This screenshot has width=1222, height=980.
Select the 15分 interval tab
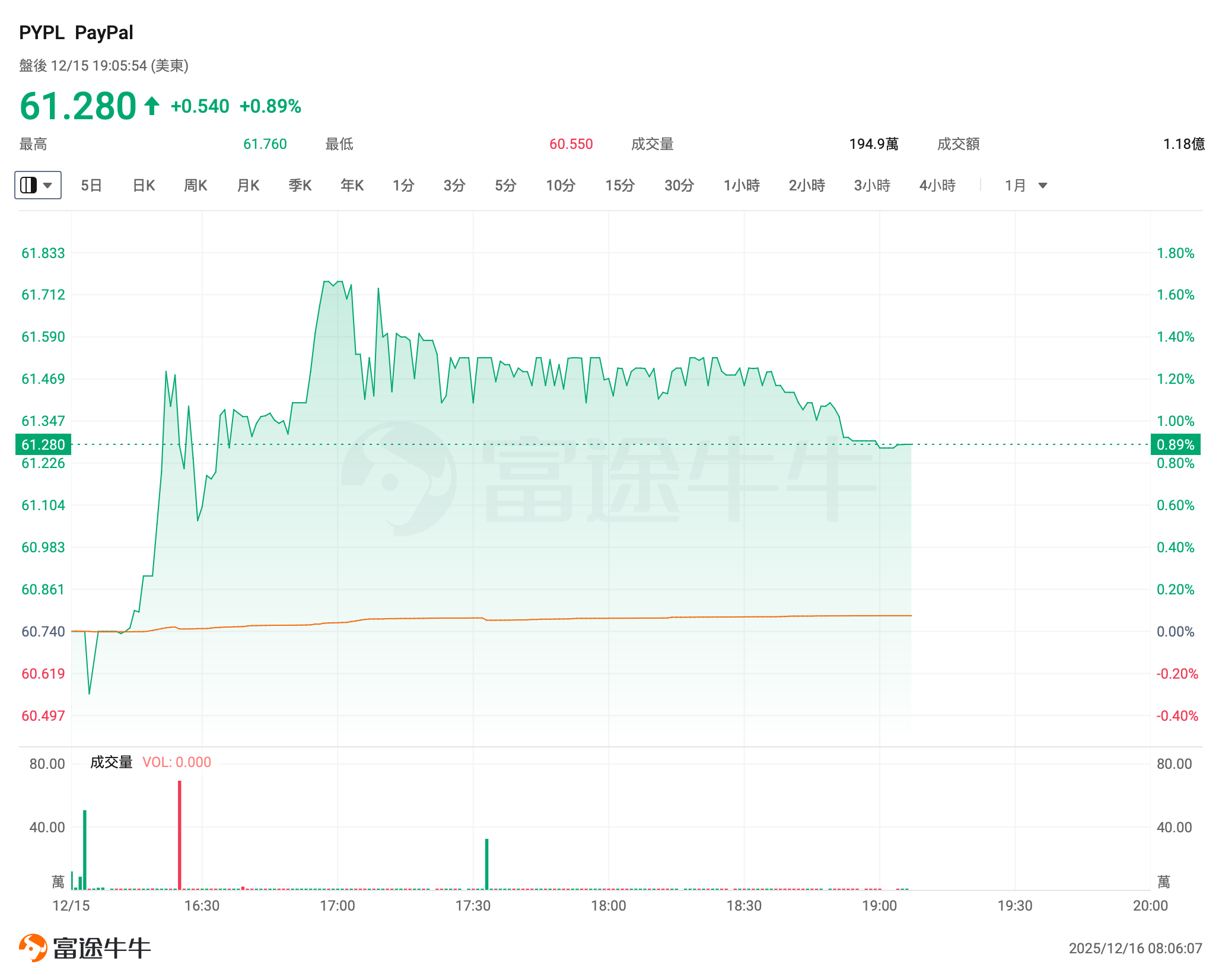point(620,186)
